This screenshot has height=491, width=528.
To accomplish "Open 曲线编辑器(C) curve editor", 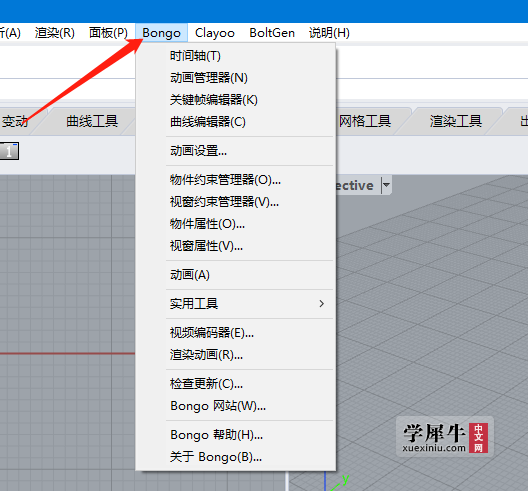I will [236, 122].
